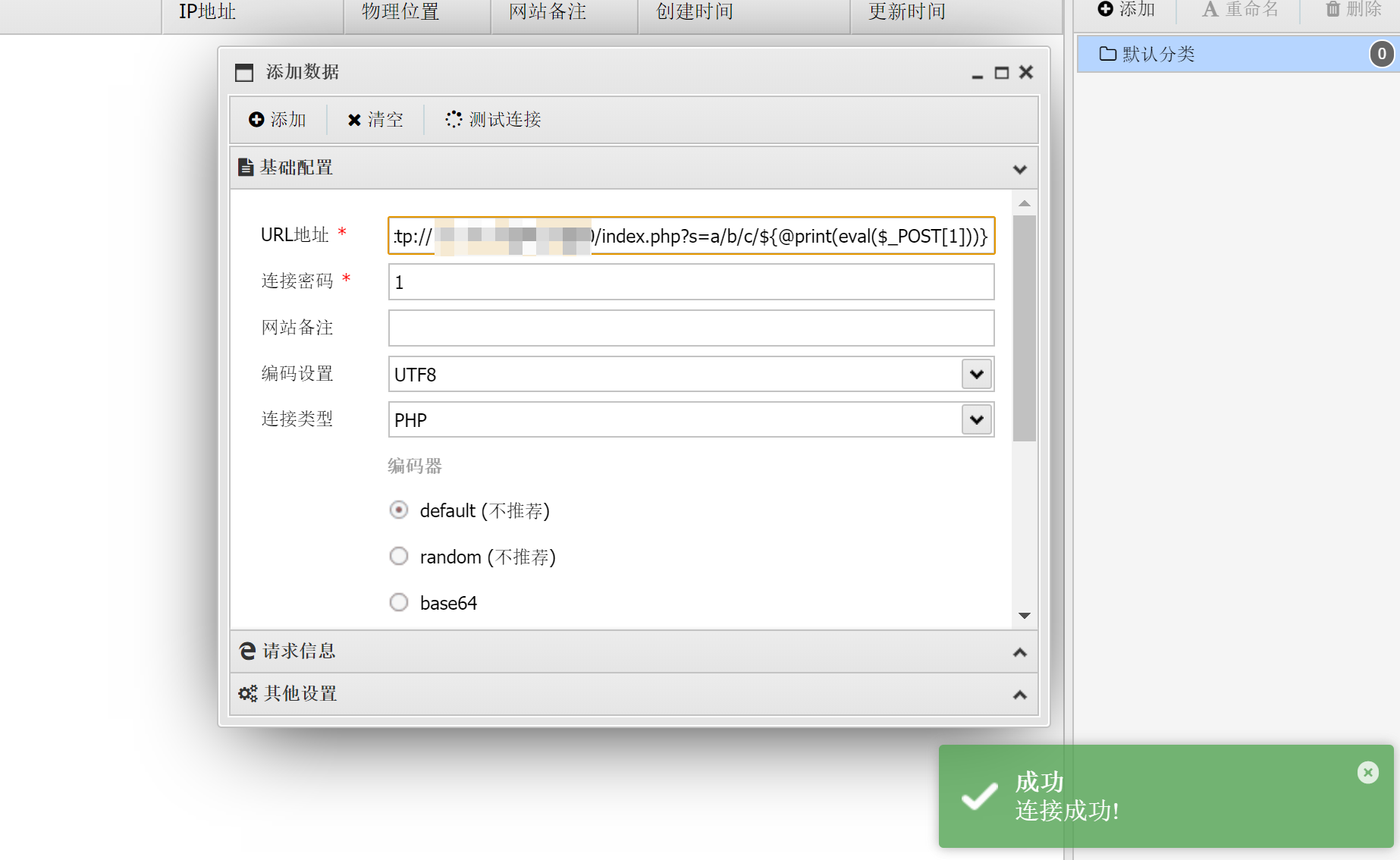Click the 编码器 label text
Screen dimensions: 1400x860
(x=415, y=466)
